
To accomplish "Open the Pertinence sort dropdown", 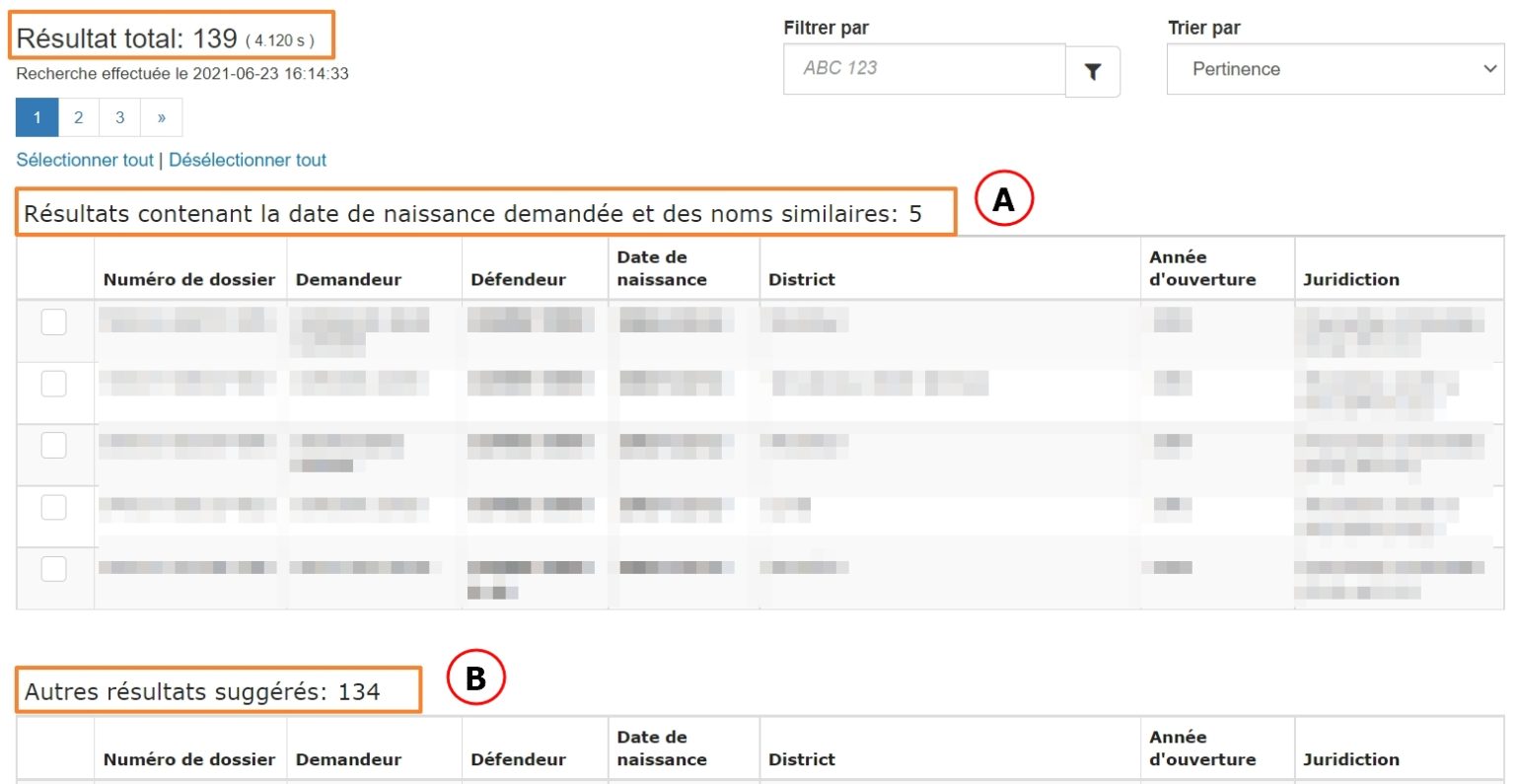I will coord(1334,69).
